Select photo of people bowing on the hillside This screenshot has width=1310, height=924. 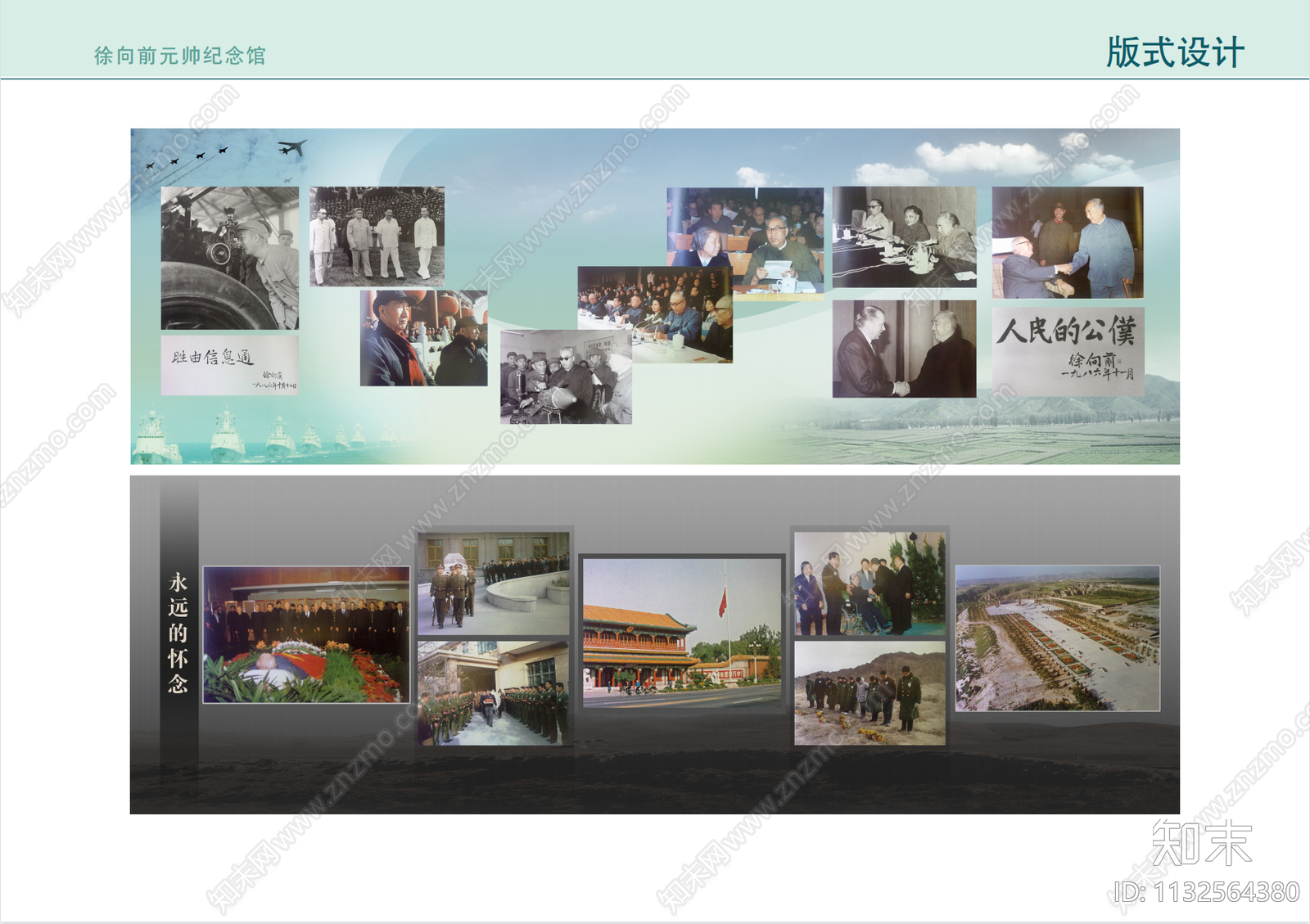click(x=870, y=693)
